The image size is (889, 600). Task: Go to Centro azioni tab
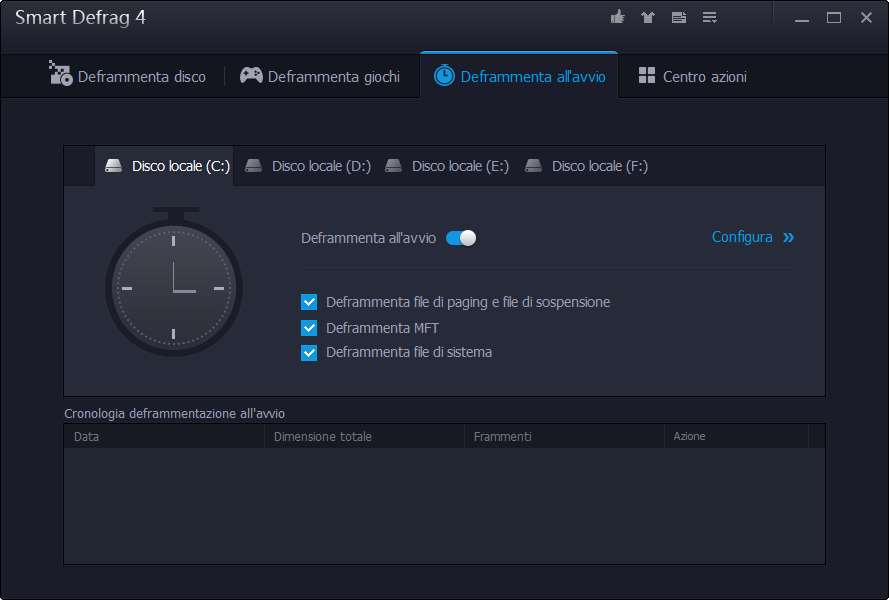point(692,76)
